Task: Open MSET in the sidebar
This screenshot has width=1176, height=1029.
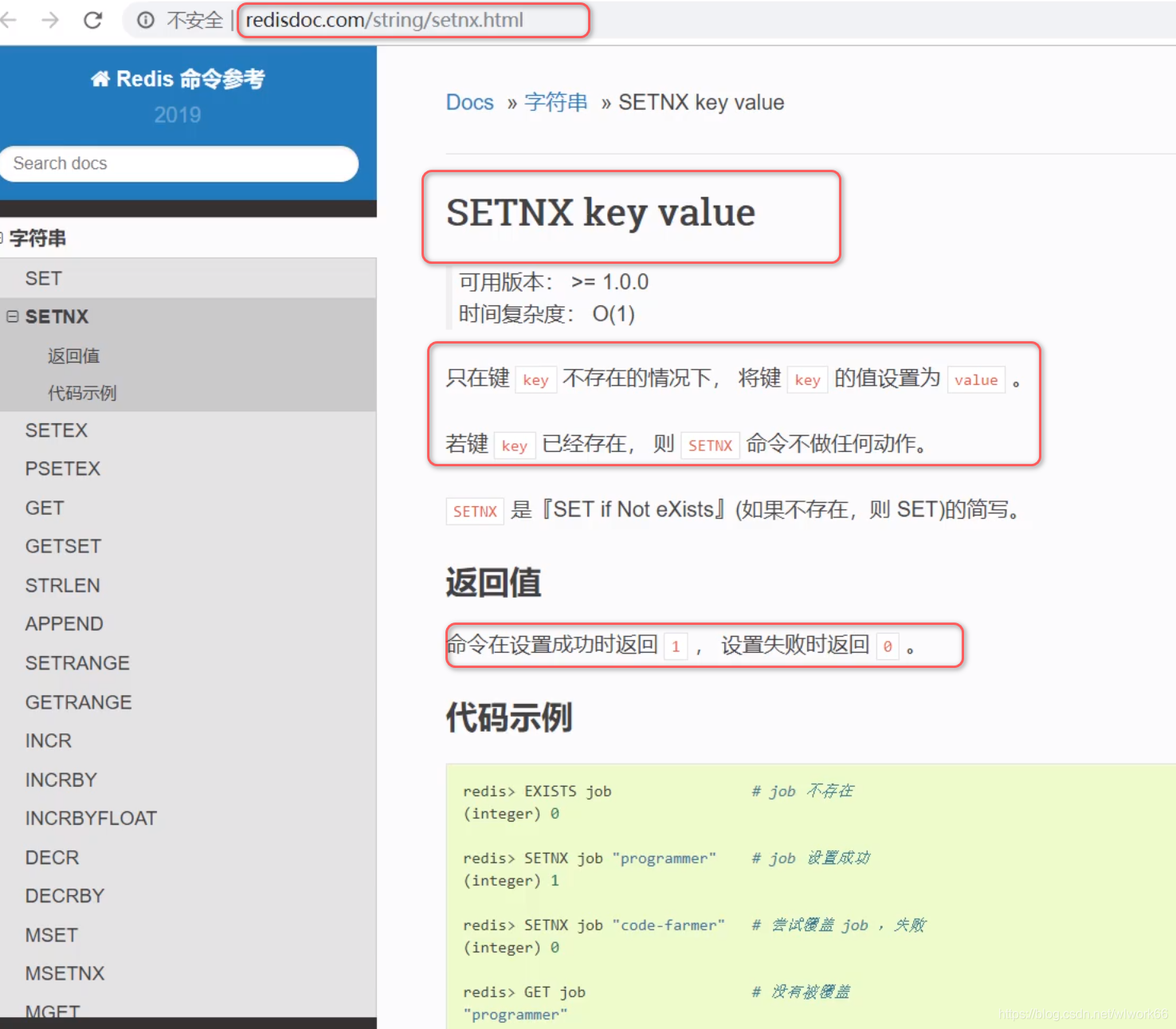Action: [x=52, y=935]
